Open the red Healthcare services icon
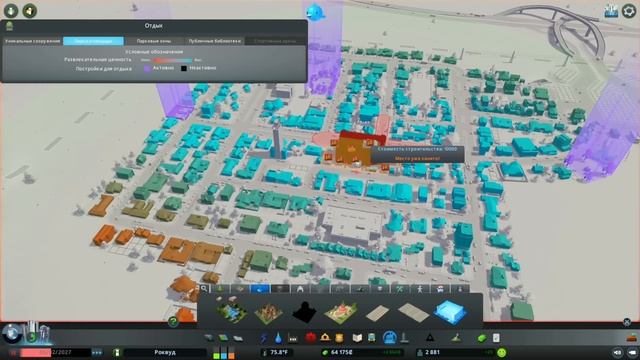The height and width of the screenshot is (360, 640). click(x=311, y=338)
